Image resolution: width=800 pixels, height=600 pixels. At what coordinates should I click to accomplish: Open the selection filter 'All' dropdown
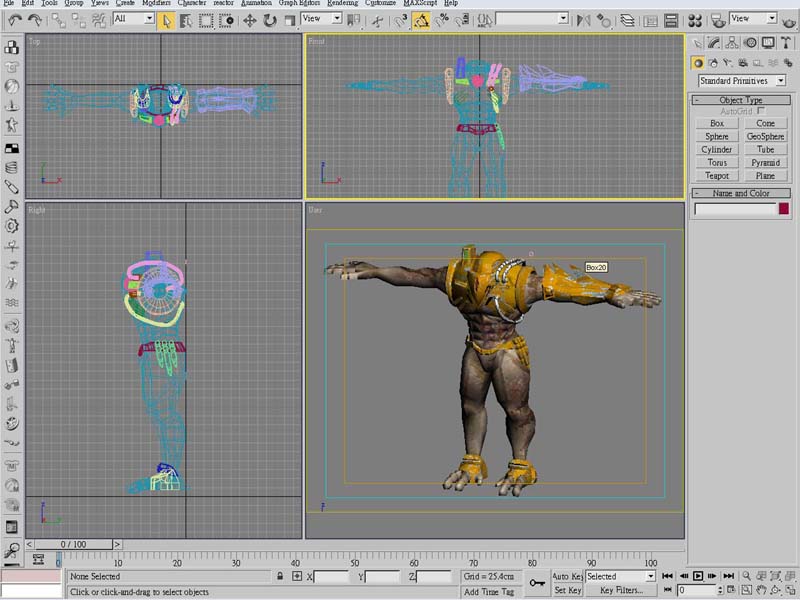[134, 19]
